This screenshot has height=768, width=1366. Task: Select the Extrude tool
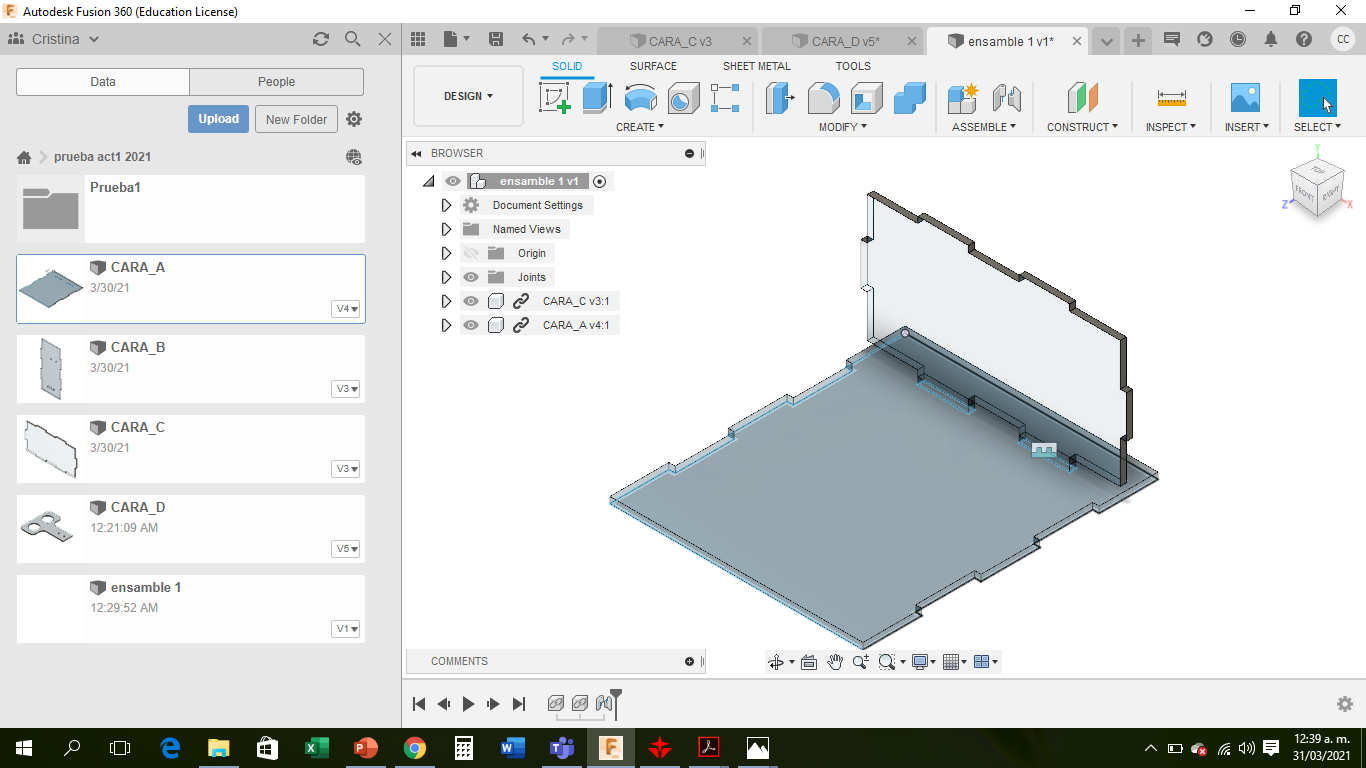coord(597,98)
